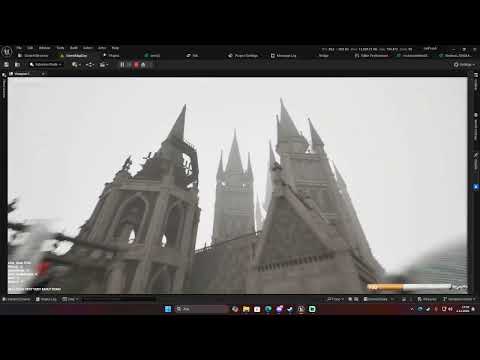Screen dimensions: 480x360
Task: Click the eject from player icon
Action: coord(143,65)
